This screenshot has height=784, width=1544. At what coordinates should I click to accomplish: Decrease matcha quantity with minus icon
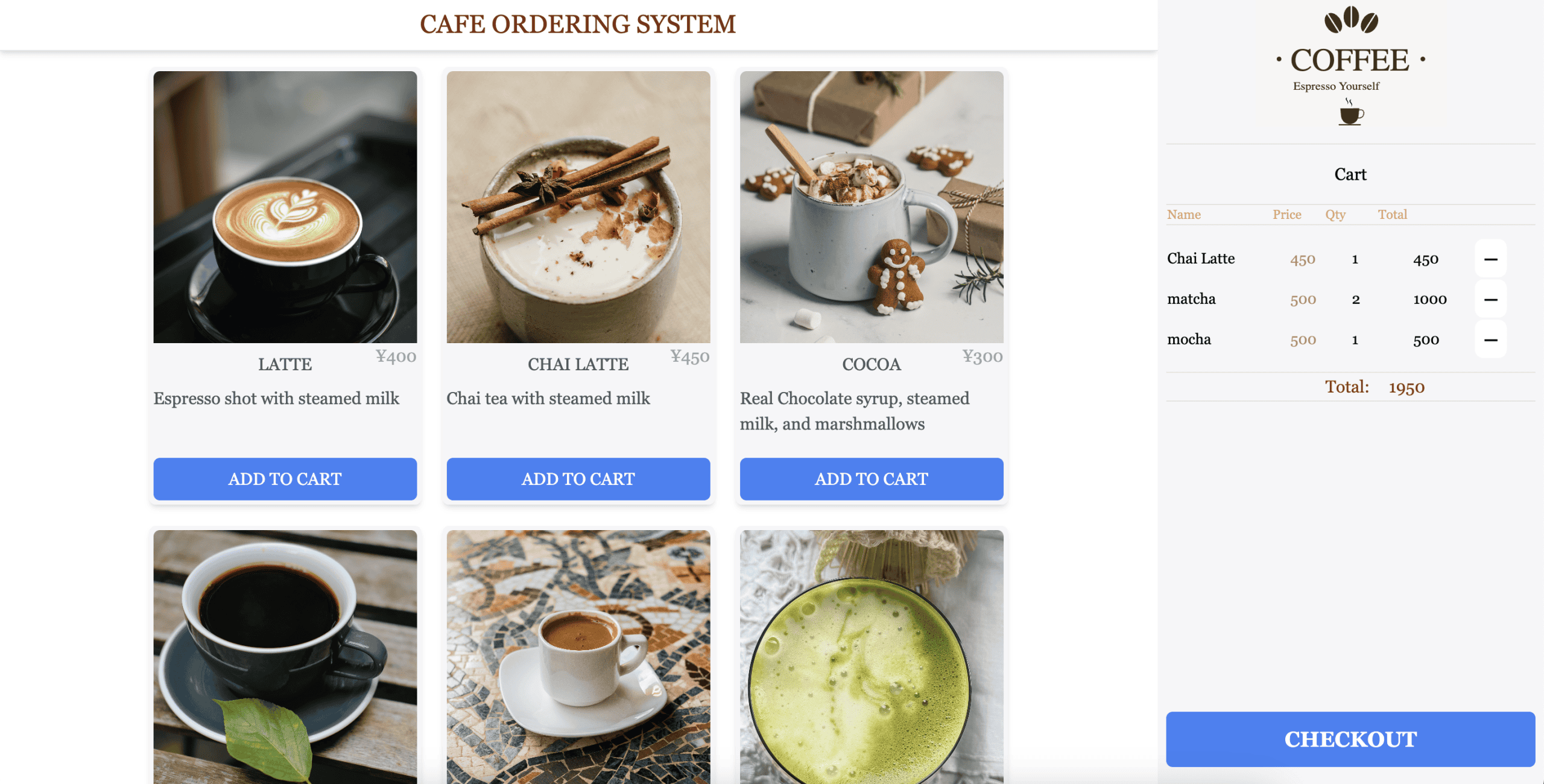point(1490,299)
